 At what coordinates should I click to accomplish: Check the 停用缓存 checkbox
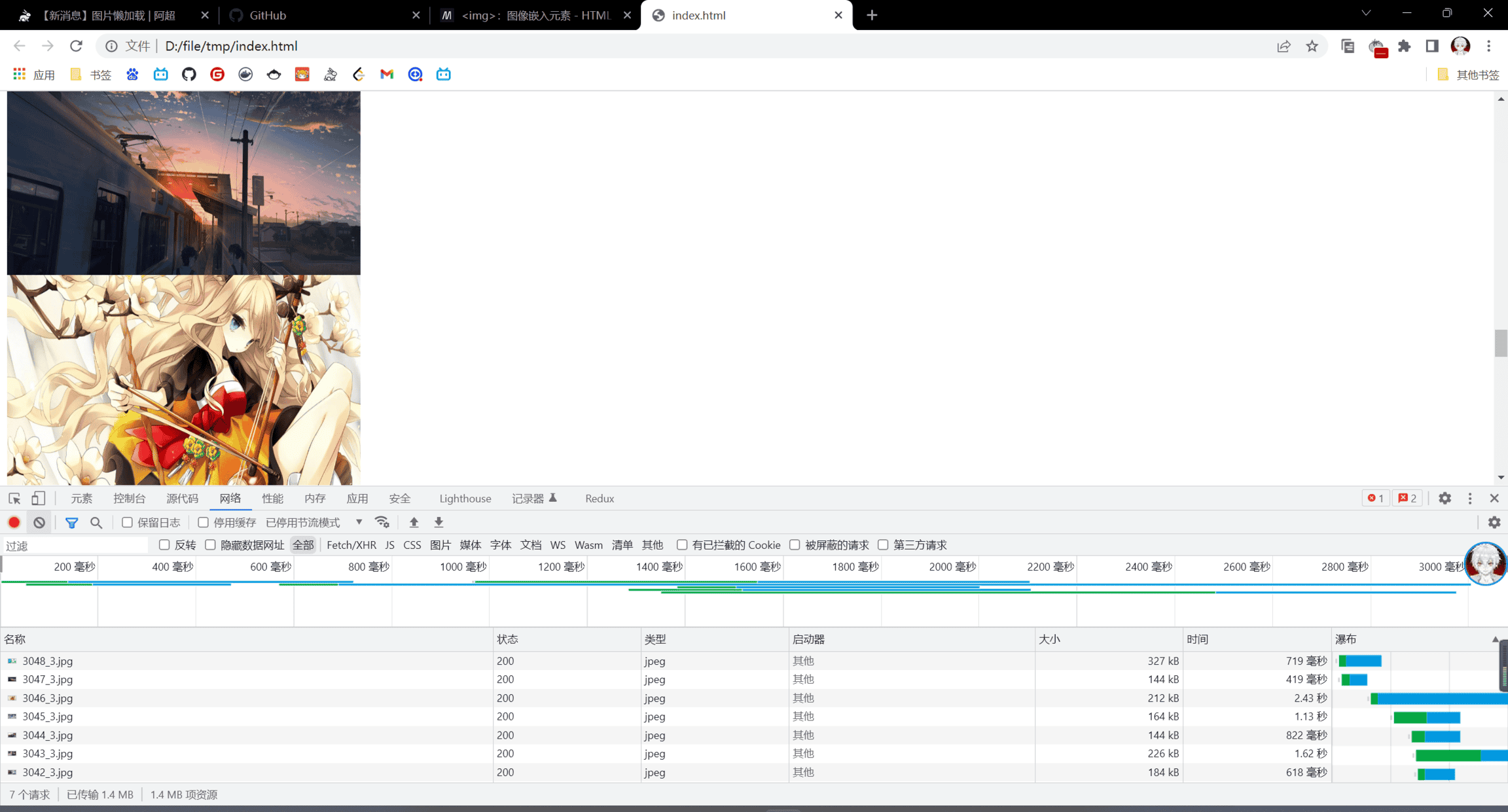(204, 522)
